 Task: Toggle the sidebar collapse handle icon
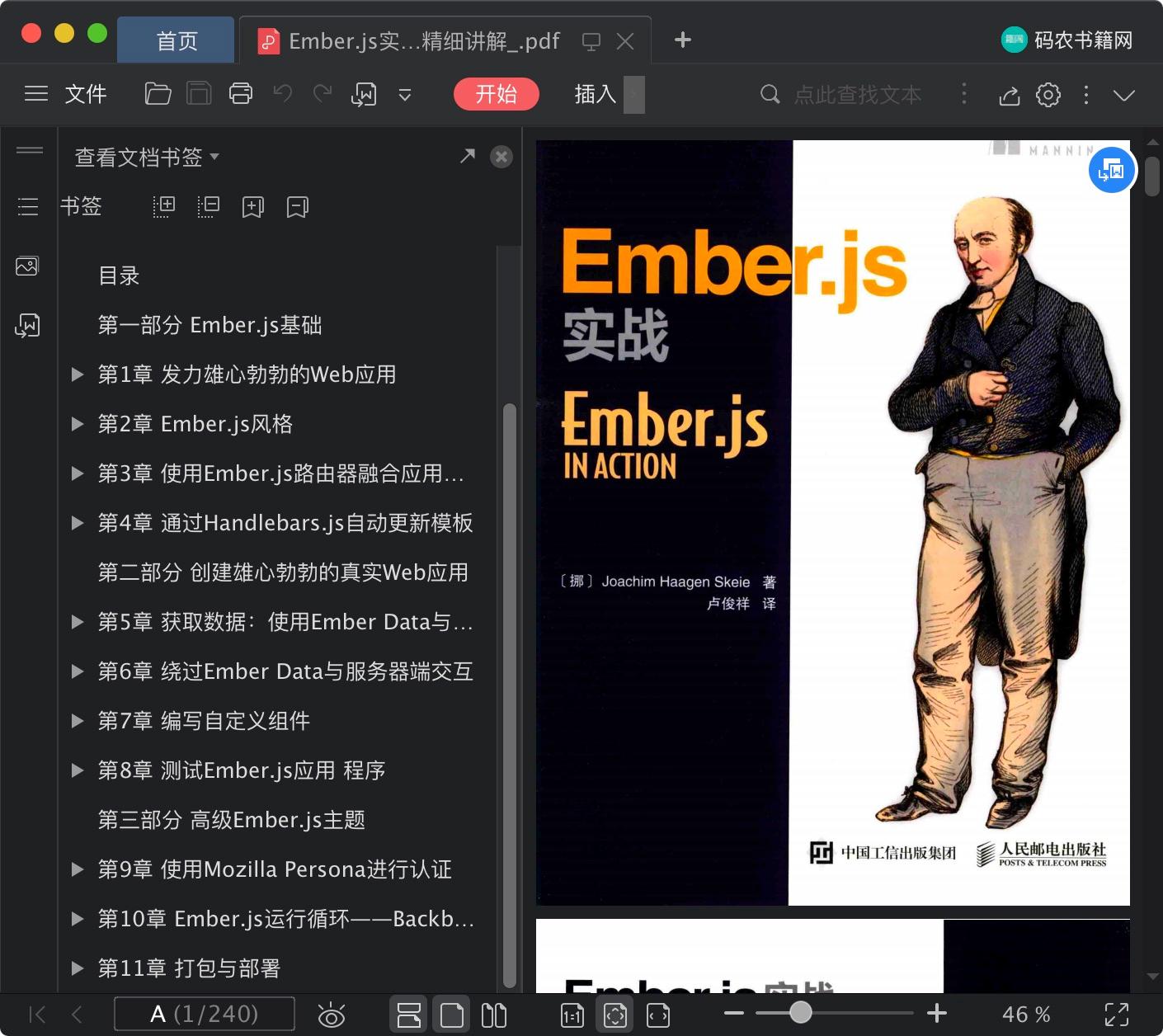(x=30, y=150)
